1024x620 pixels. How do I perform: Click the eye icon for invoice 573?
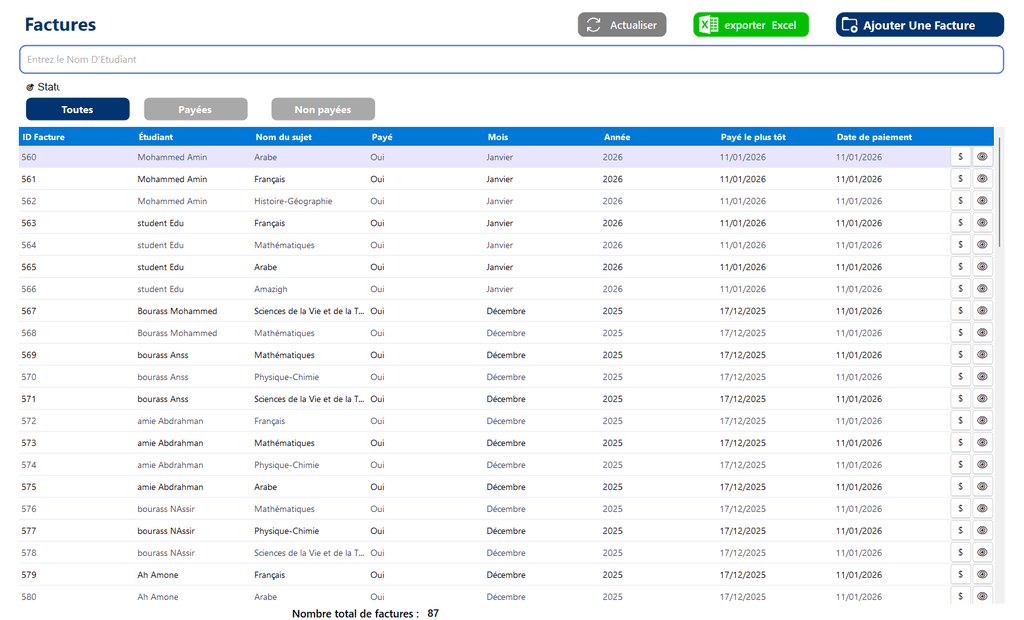point(982,443)
